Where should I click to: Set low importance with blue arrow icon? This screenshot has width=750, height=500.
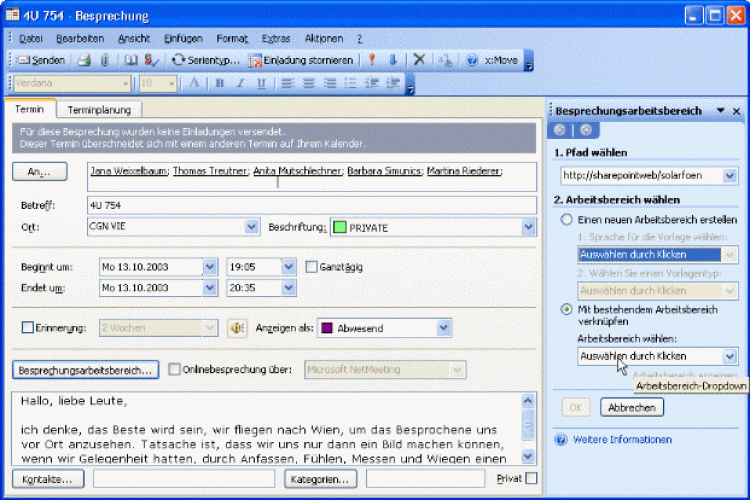[392, 60]
